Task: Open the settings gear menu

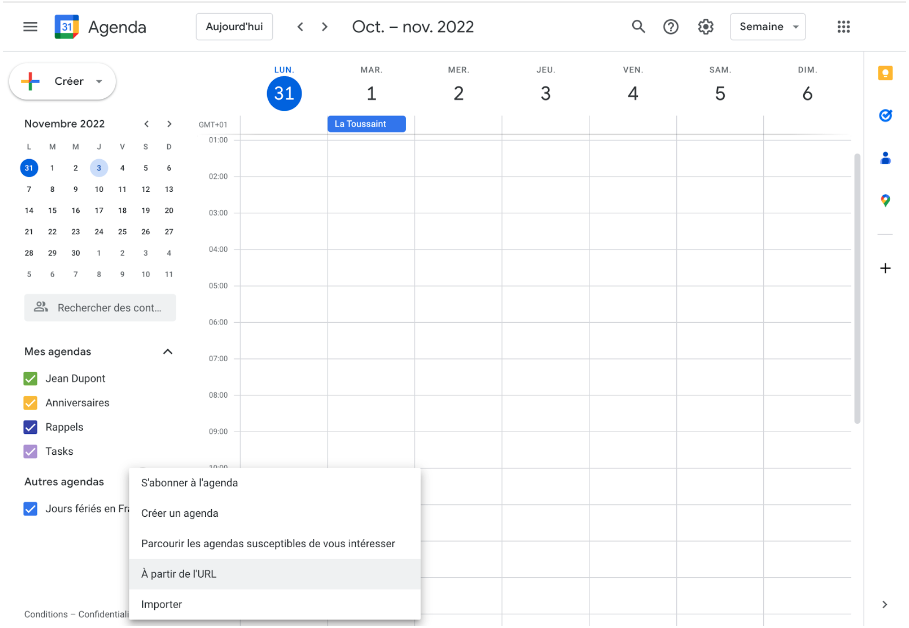Action: click(706, 27)
